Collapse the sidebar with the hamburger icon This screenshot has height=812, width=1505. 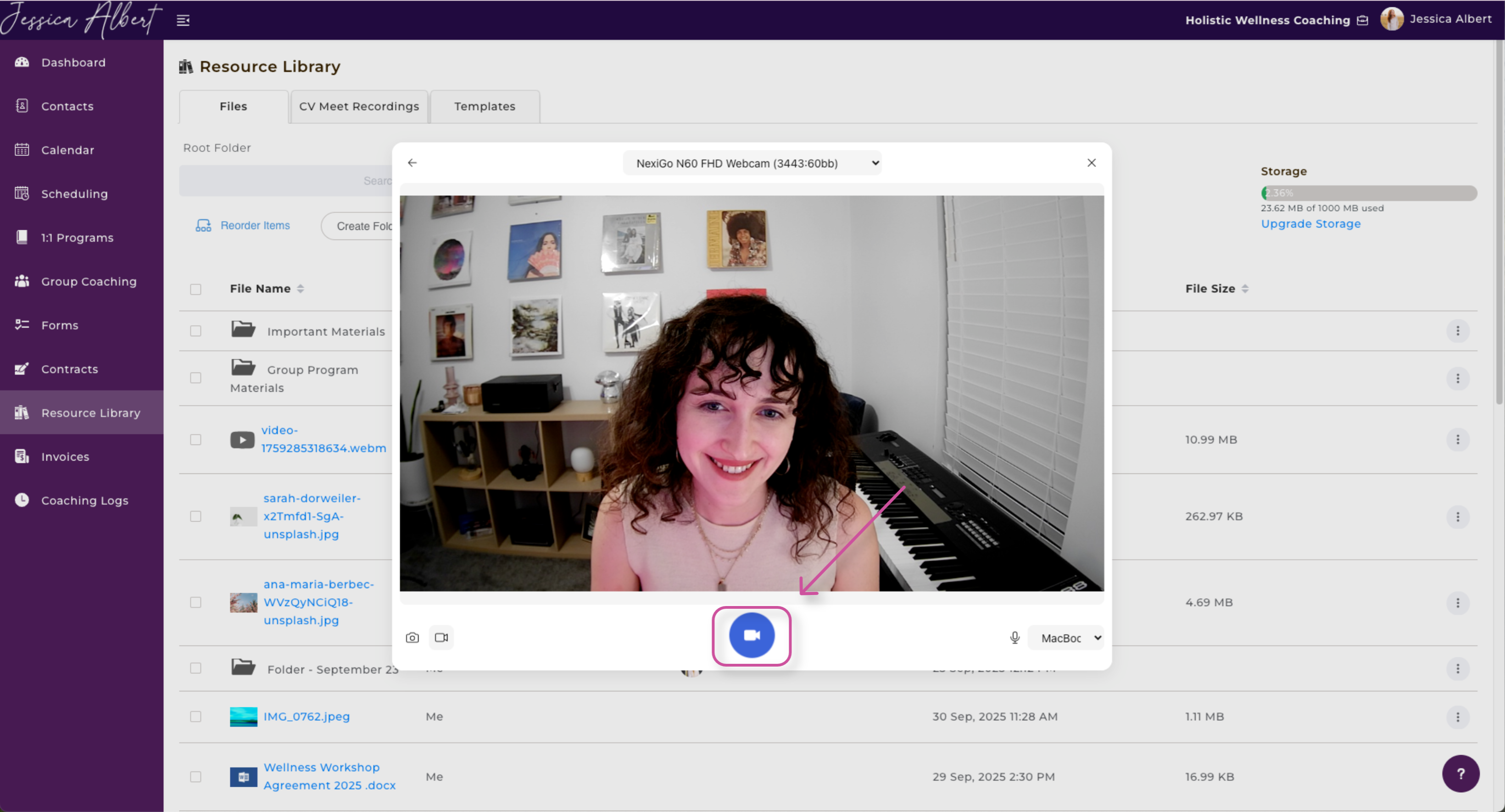point(183,21)
